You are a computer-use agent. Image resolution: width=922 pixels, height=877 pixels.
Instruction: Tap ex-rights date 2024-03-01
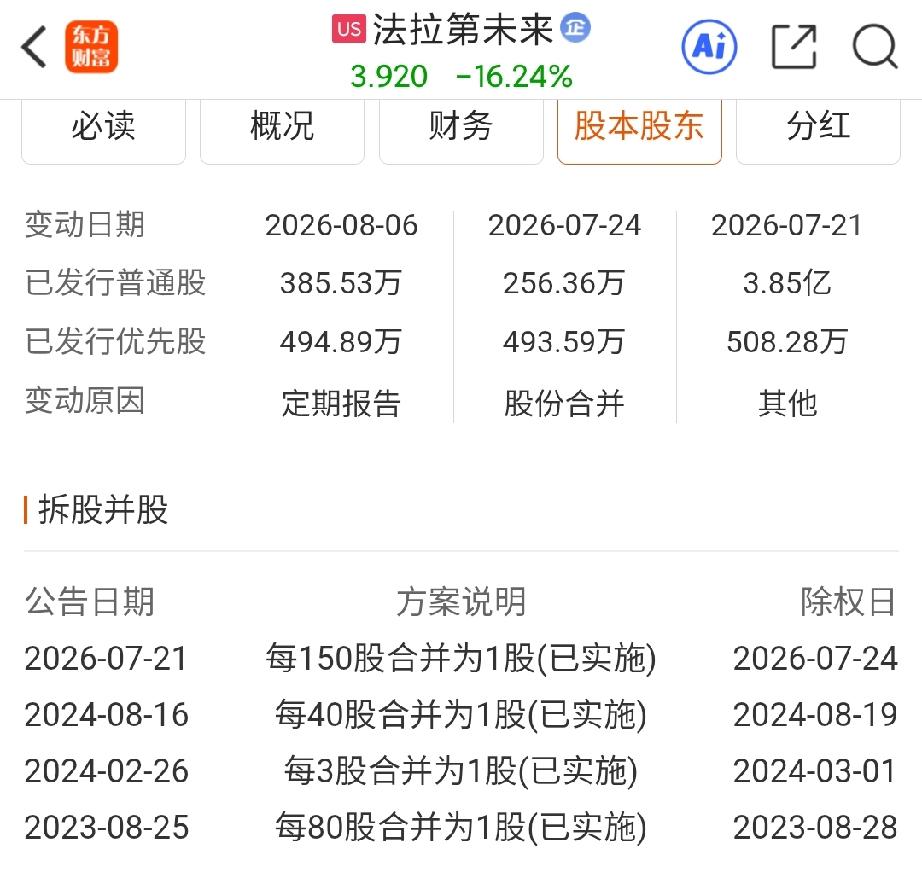(x=815, y=772)
